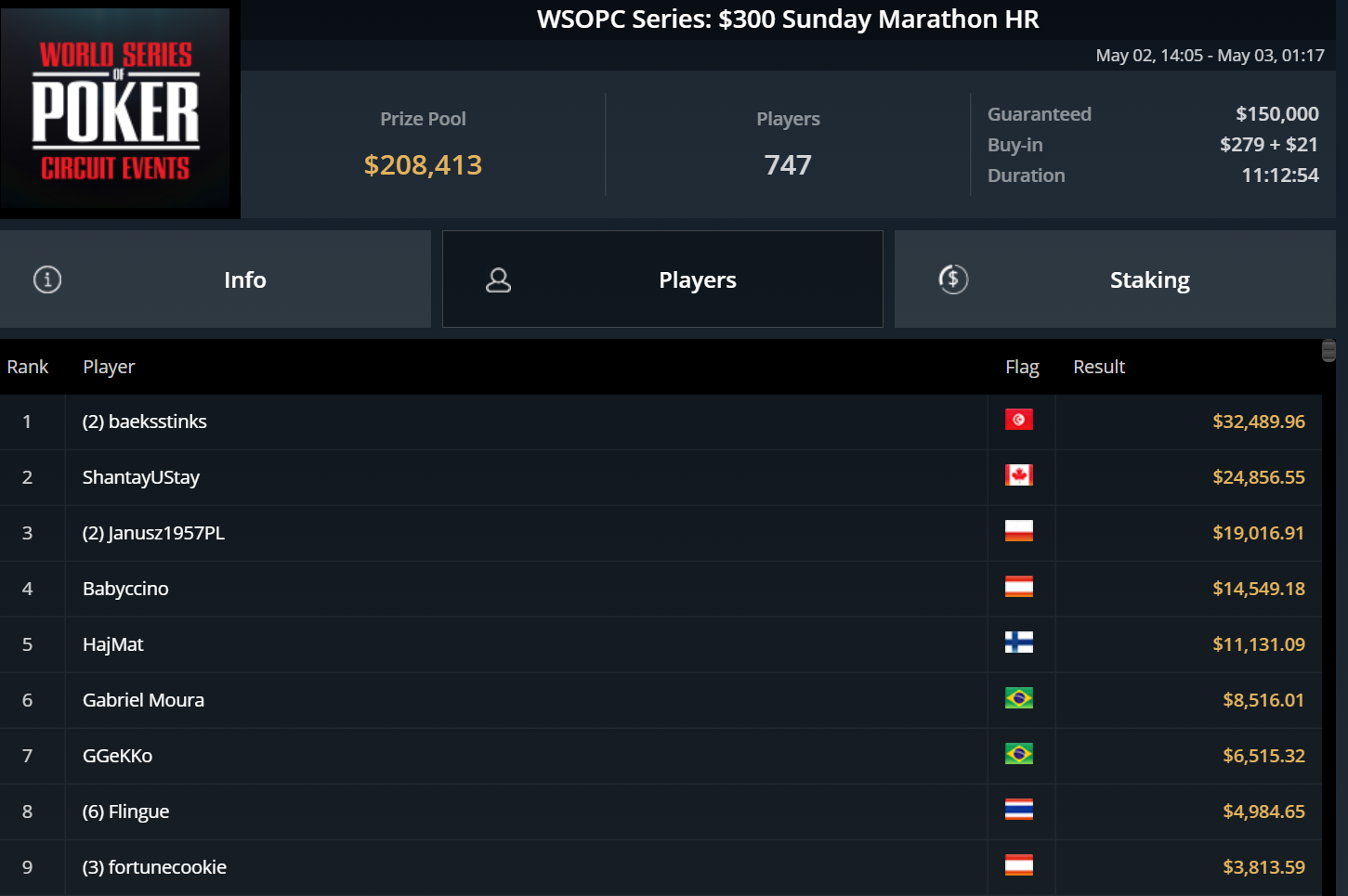Click the Rank column header
The width and height of the screenshot is (1348, 896).
[x=28, y=367]
